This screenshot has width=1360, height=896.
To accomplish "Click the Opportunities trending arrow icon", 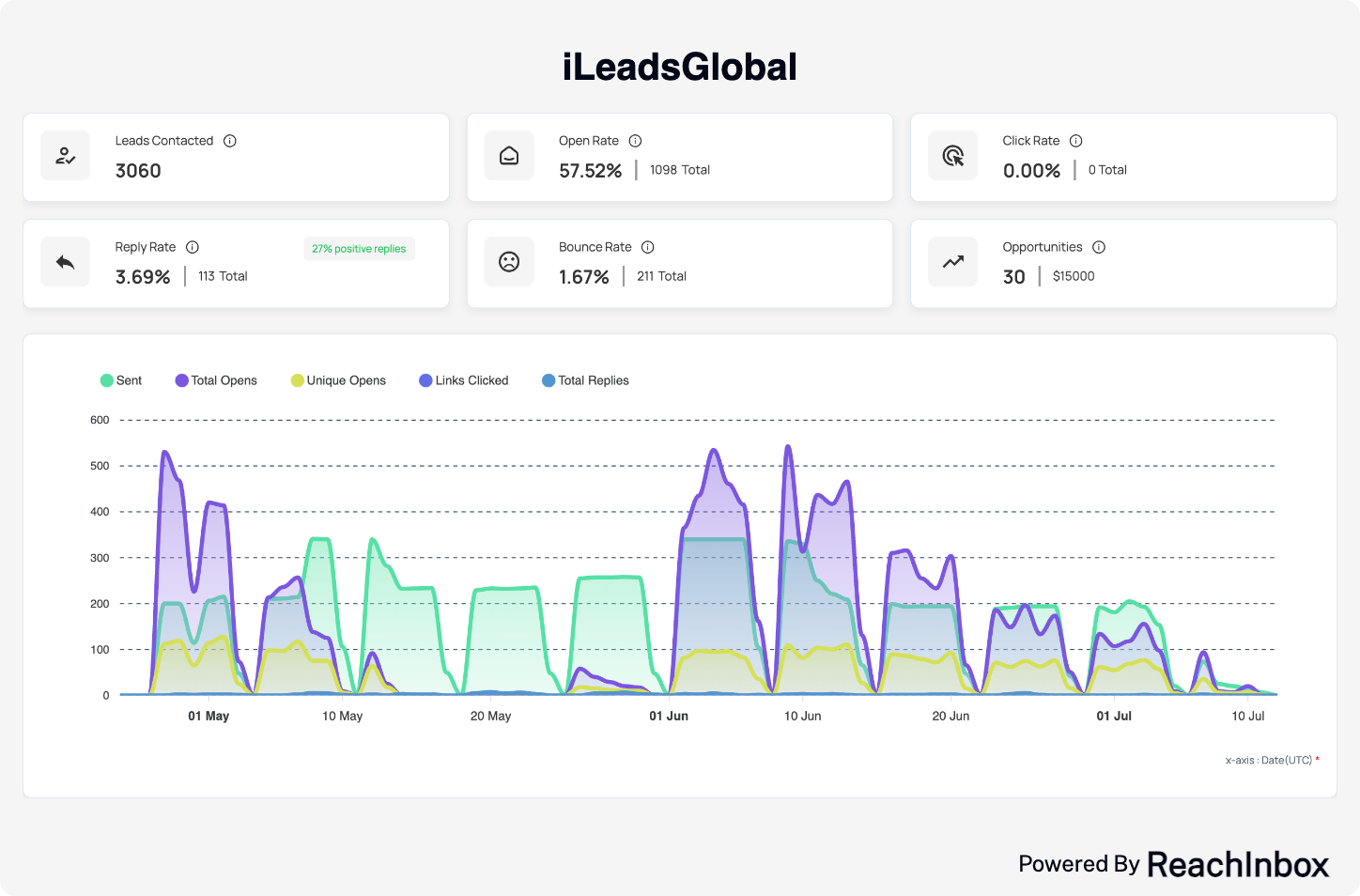I will (x=952, y=262).
